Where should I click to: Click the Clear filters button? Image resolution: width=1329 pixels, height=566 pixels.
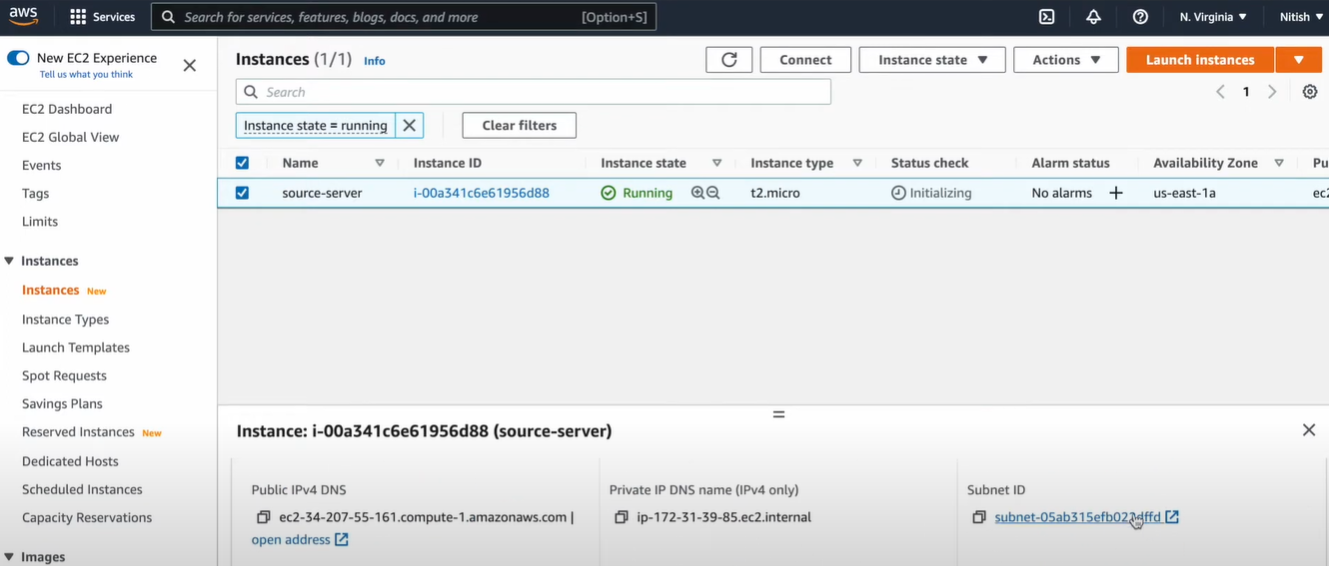click(x=519, y=125)
